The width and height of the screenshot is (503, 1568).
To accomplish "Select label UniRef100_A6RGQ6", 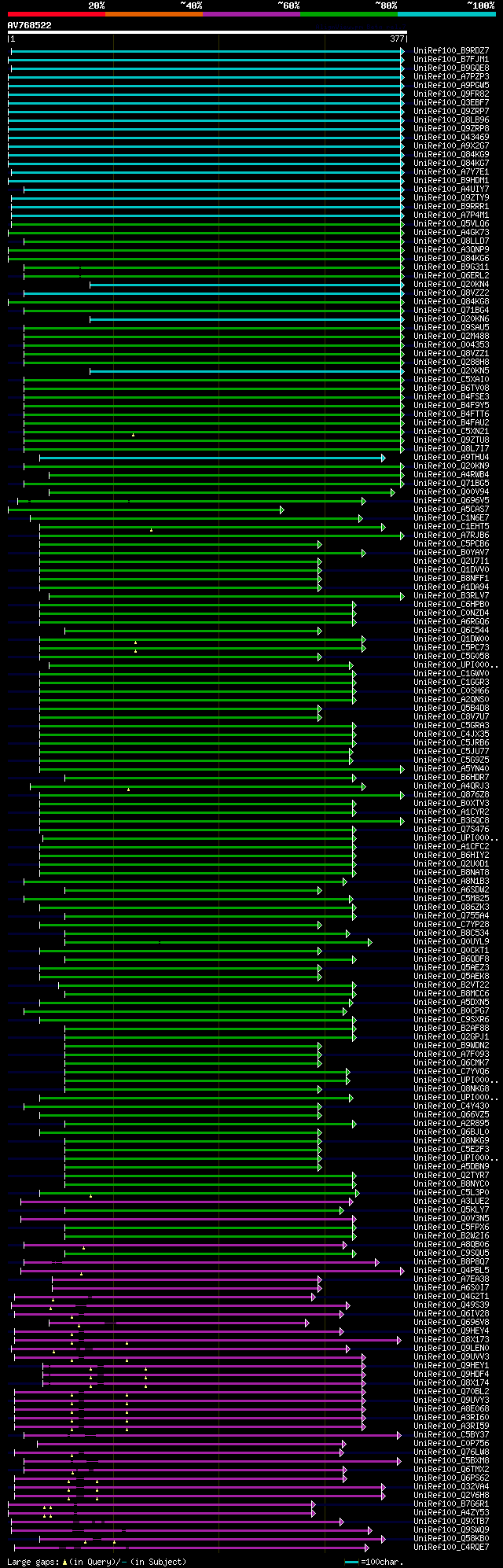I will 451,622.
